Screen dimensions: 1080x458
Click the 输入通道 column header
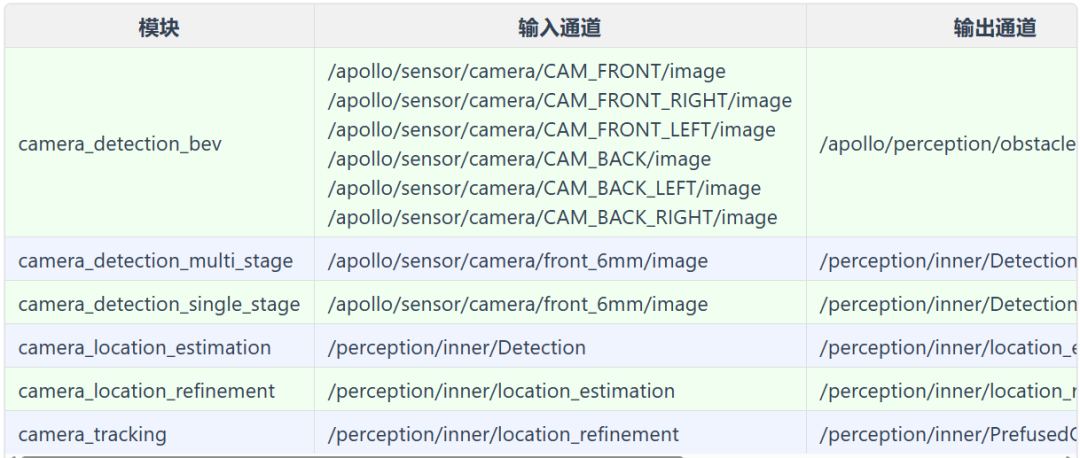559,27
